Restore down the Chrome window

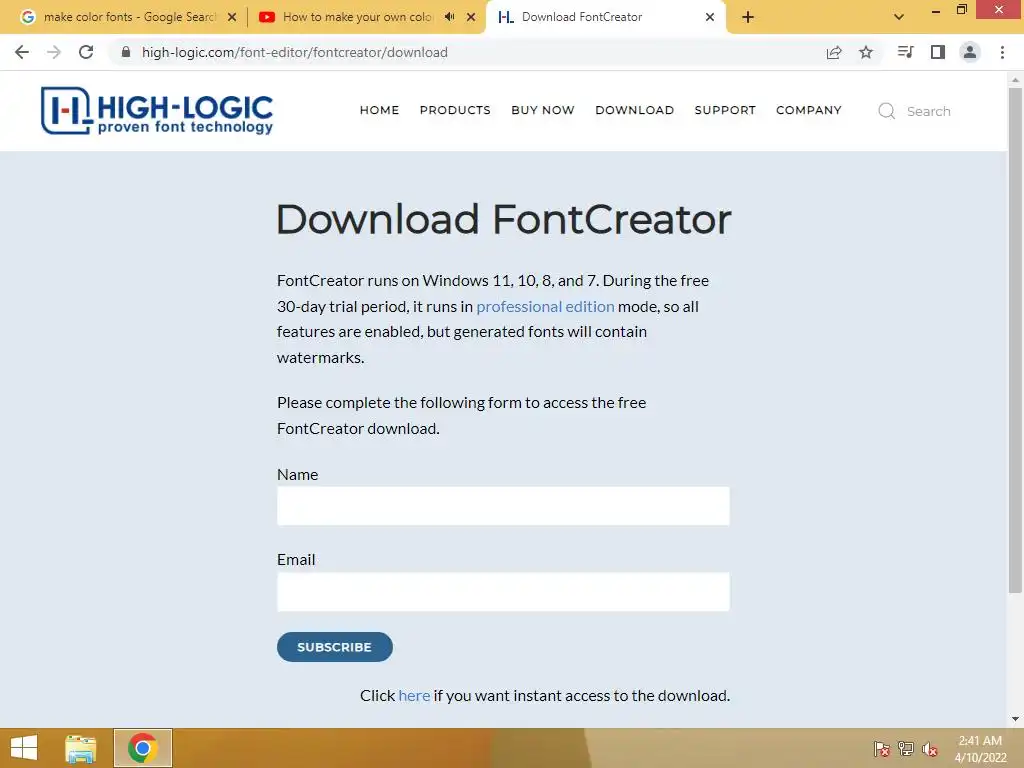click(x=961, y=10)
